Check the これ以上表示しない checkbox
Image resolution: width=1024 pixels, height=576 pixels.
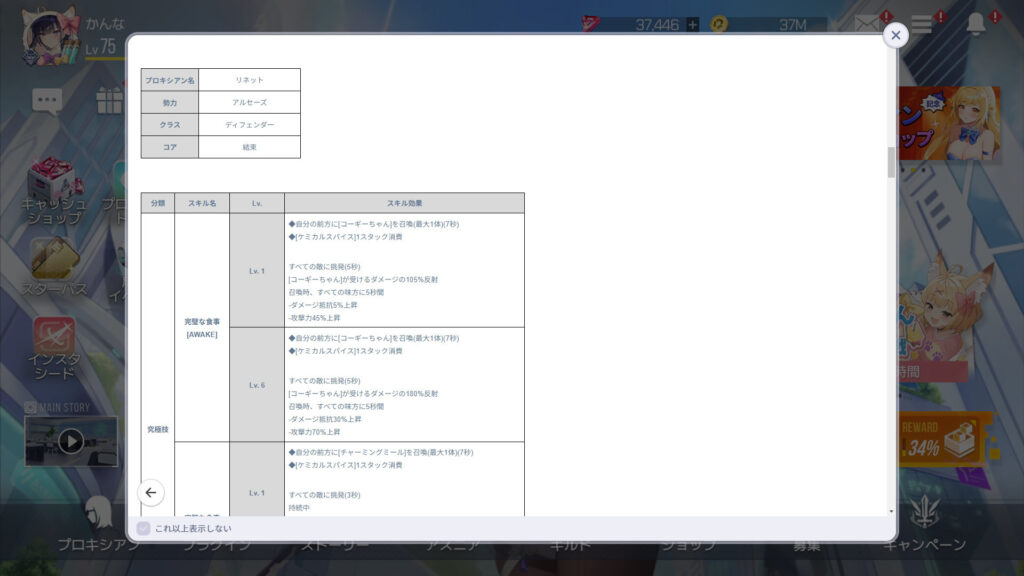click(x=143, y=528)
